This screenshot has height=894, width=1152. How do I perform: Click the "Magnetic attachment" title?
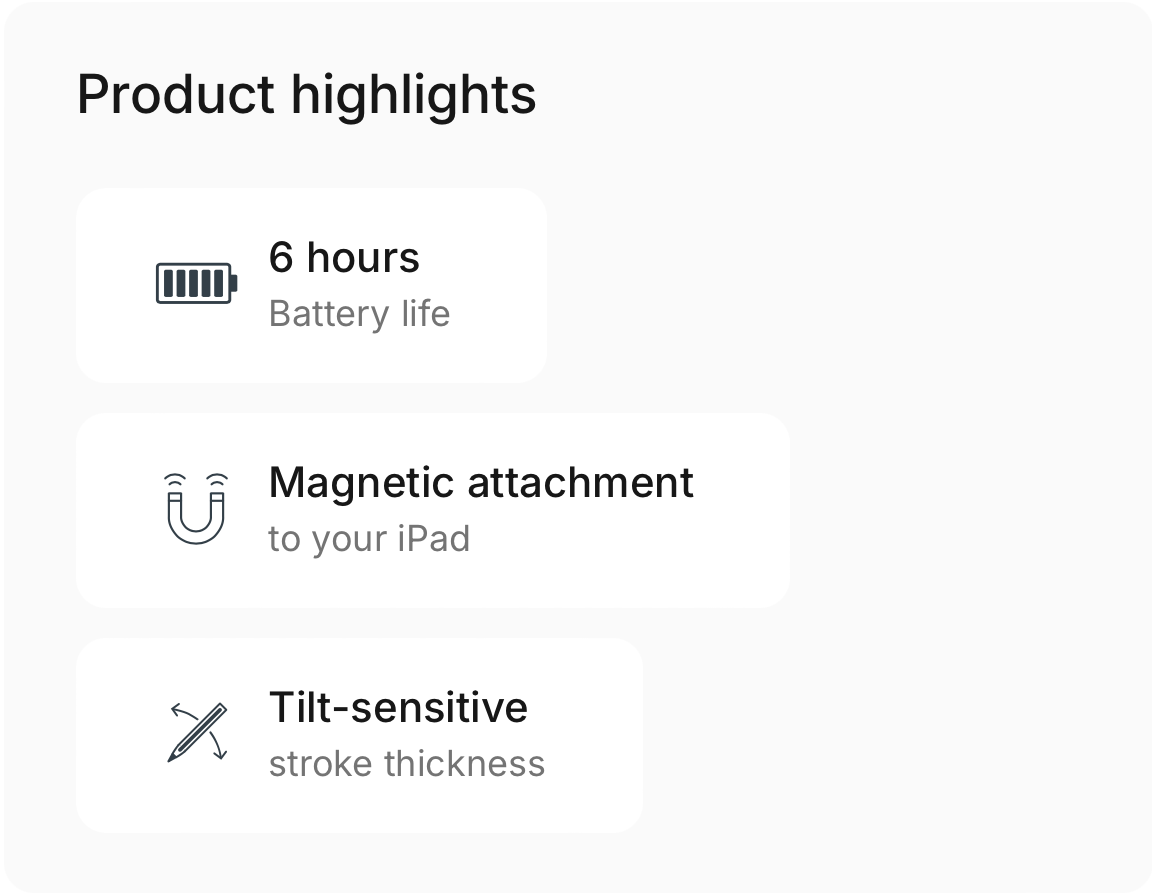pyautogui.click(x=481, y=483)
